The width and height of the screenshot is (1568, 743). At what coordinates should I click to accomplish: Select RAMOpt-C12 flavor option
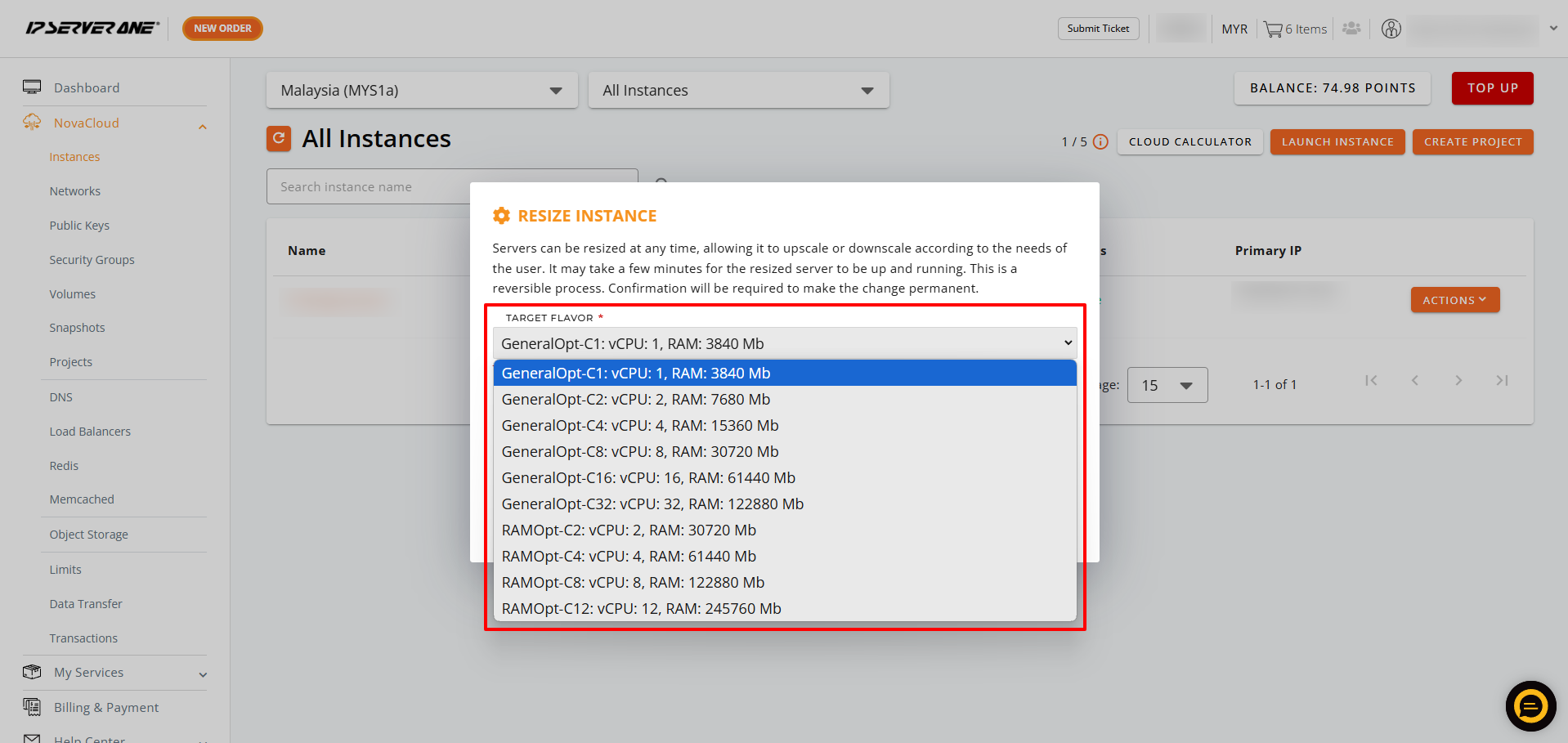click(785, 608)
